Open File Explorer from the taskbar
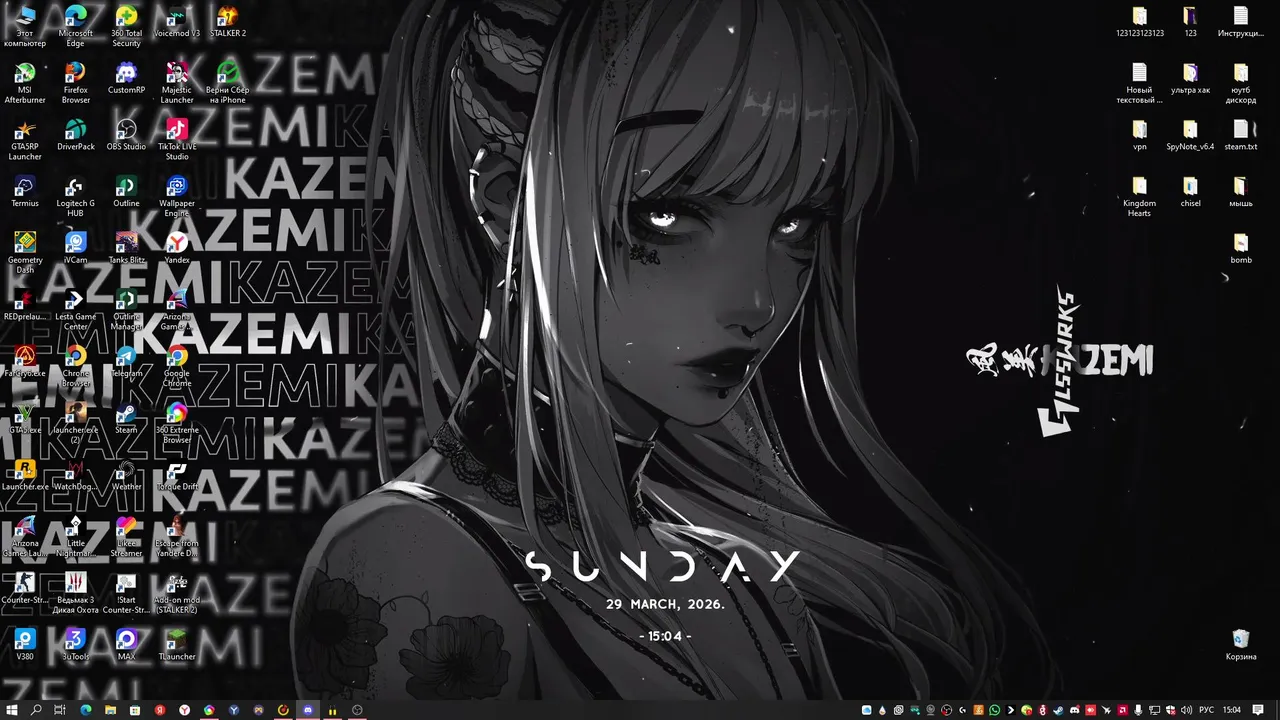 tap(110, 710)
